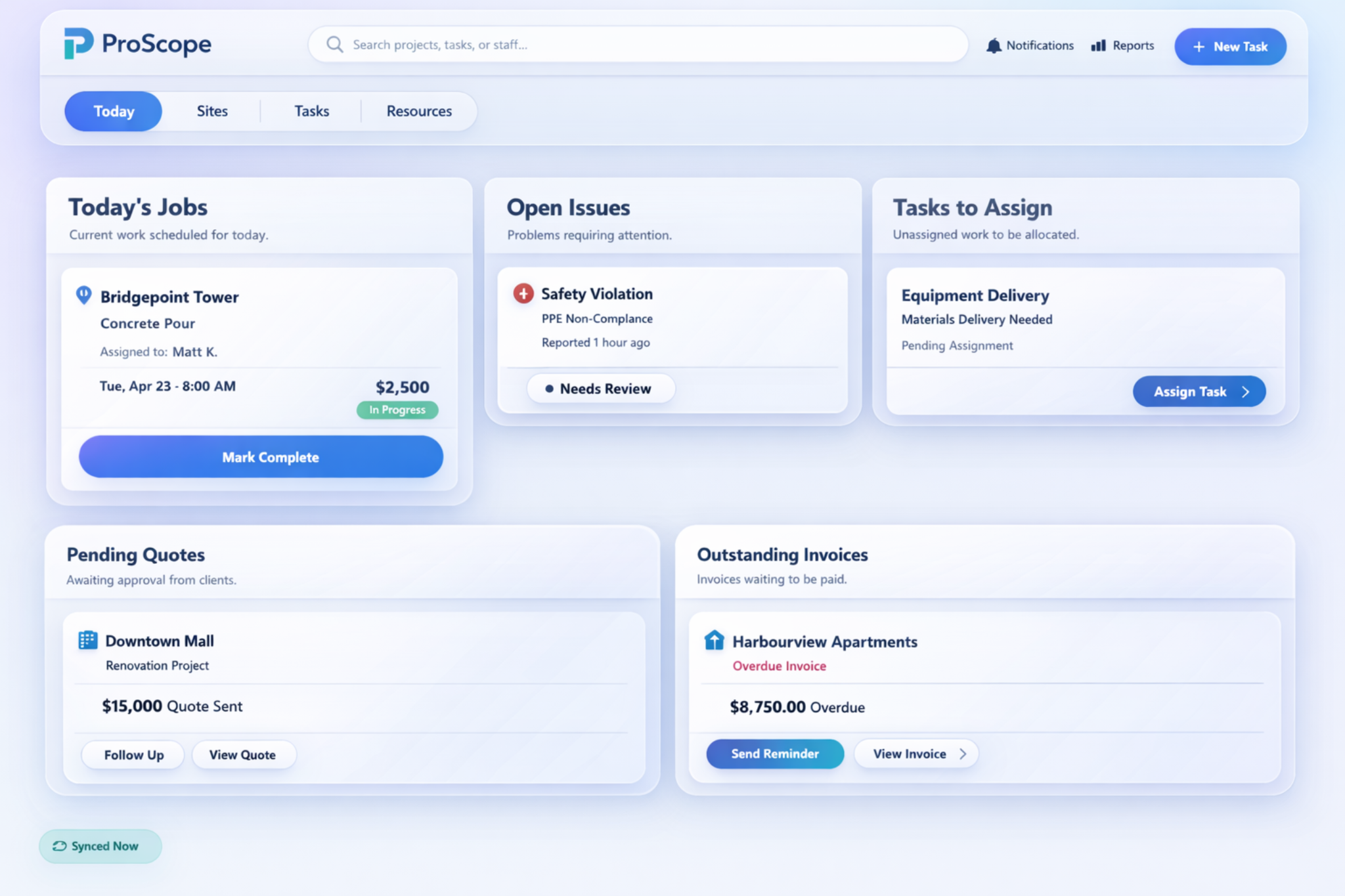Open Notifications via the bell icon
The height and width of the screenshot is (896, 1345).
[994, 45]
